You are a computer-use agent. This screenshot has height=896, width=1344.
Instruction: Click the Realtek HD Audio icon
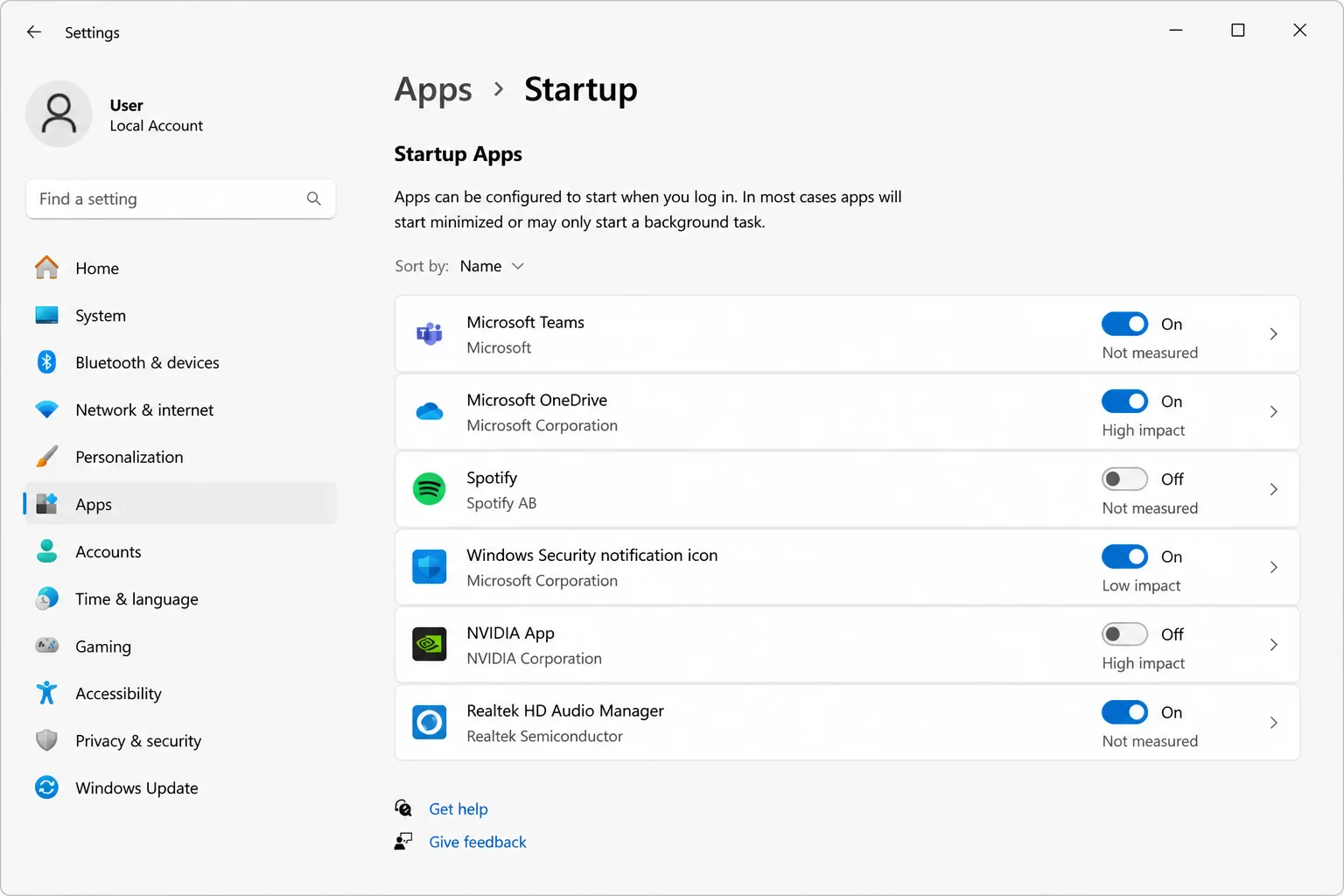pyautogui.click(x=430, y=723)
